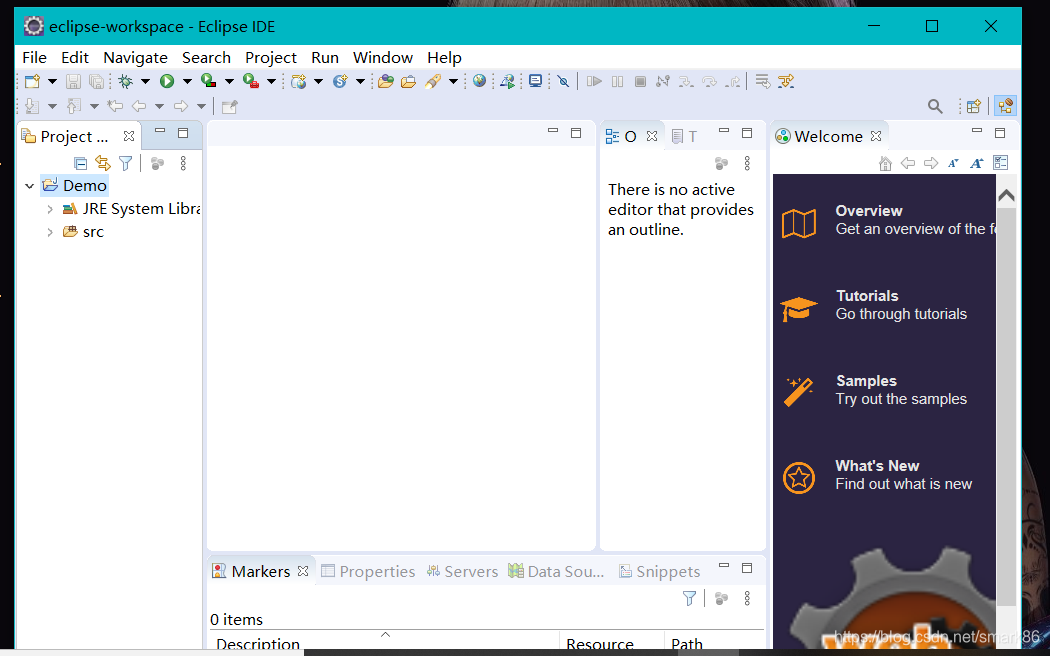Viewport: 1050px width, 656px height.
Task: Click the Drop to Frame icon
Action: 763,82
